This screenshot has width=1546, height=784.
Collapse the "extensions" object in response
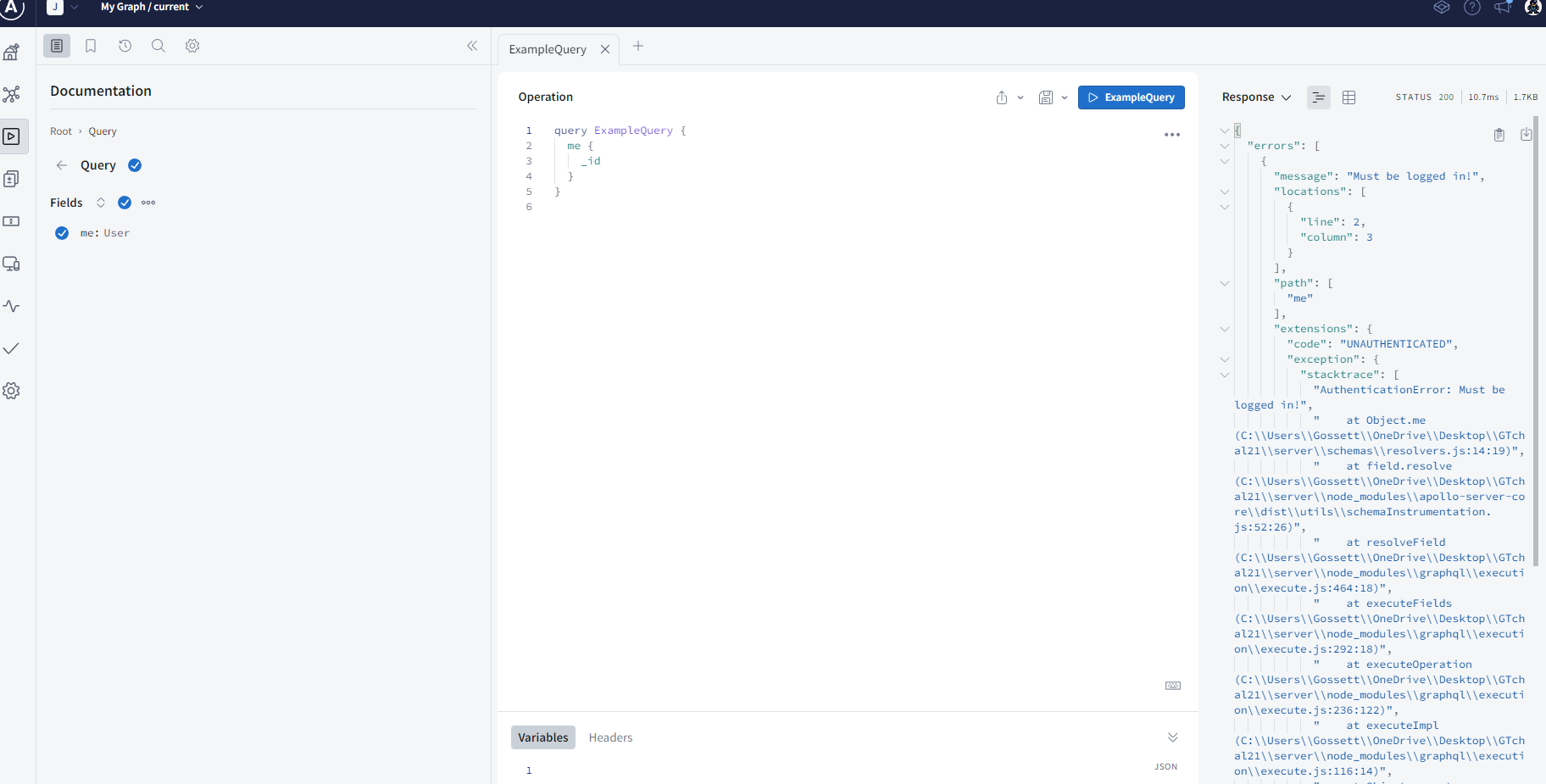(1225, 329)
